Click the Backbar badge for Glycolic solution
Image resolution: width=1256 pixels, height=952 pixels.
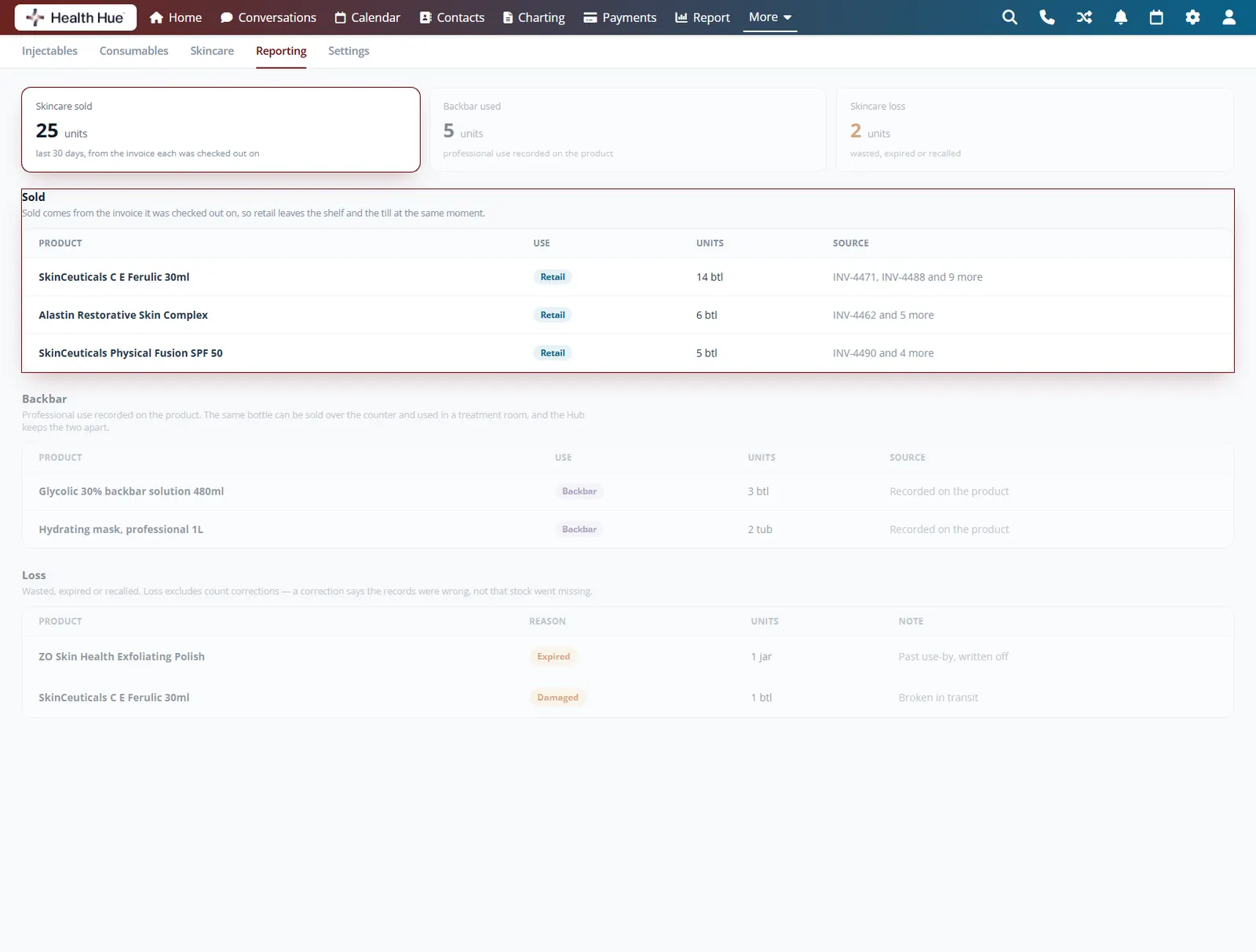click(579, 491)
